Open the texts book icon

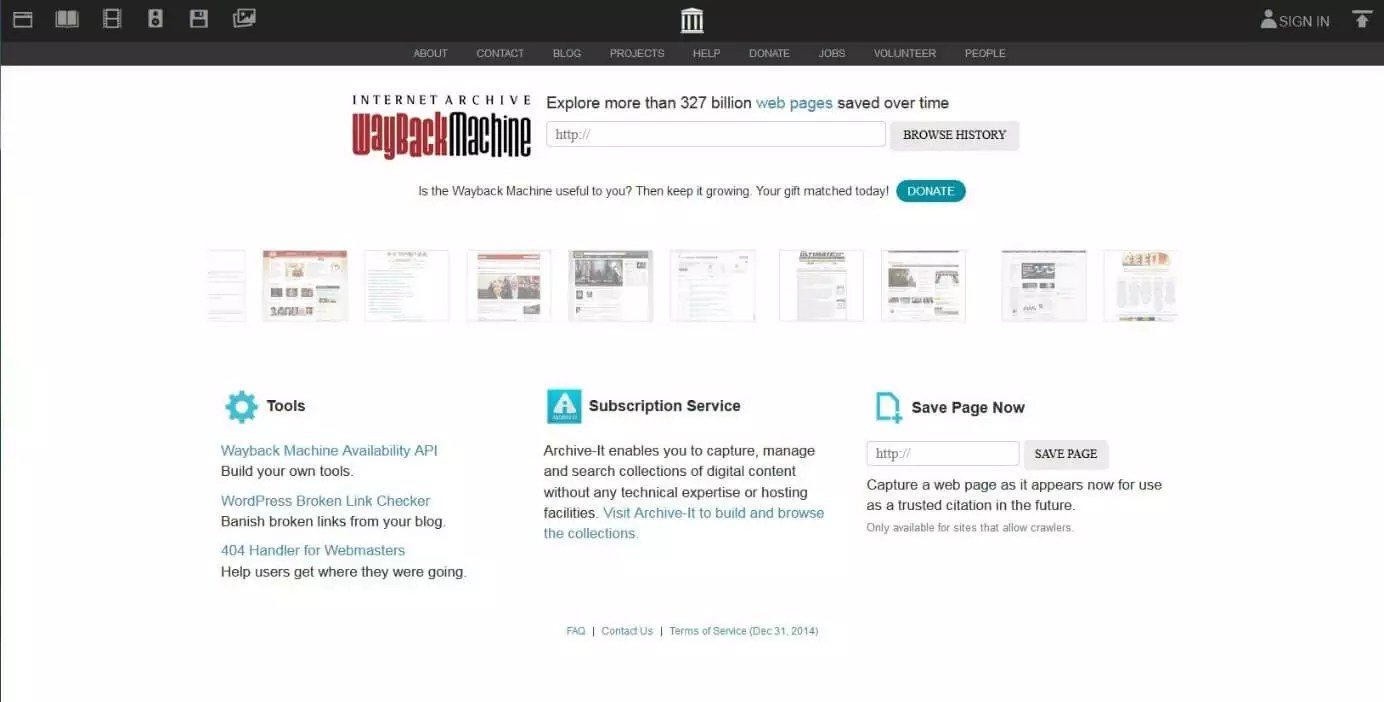point(67,19)
